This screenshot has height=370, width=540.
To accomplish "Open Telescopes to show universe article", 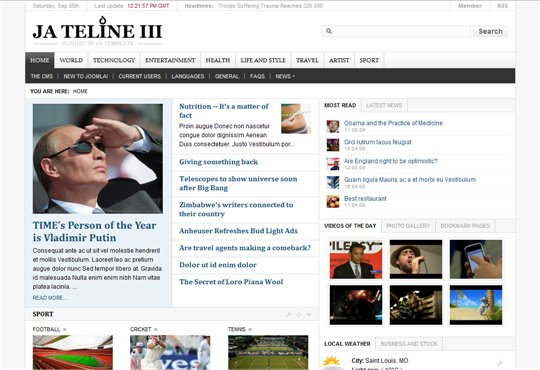I will point(238,183).
